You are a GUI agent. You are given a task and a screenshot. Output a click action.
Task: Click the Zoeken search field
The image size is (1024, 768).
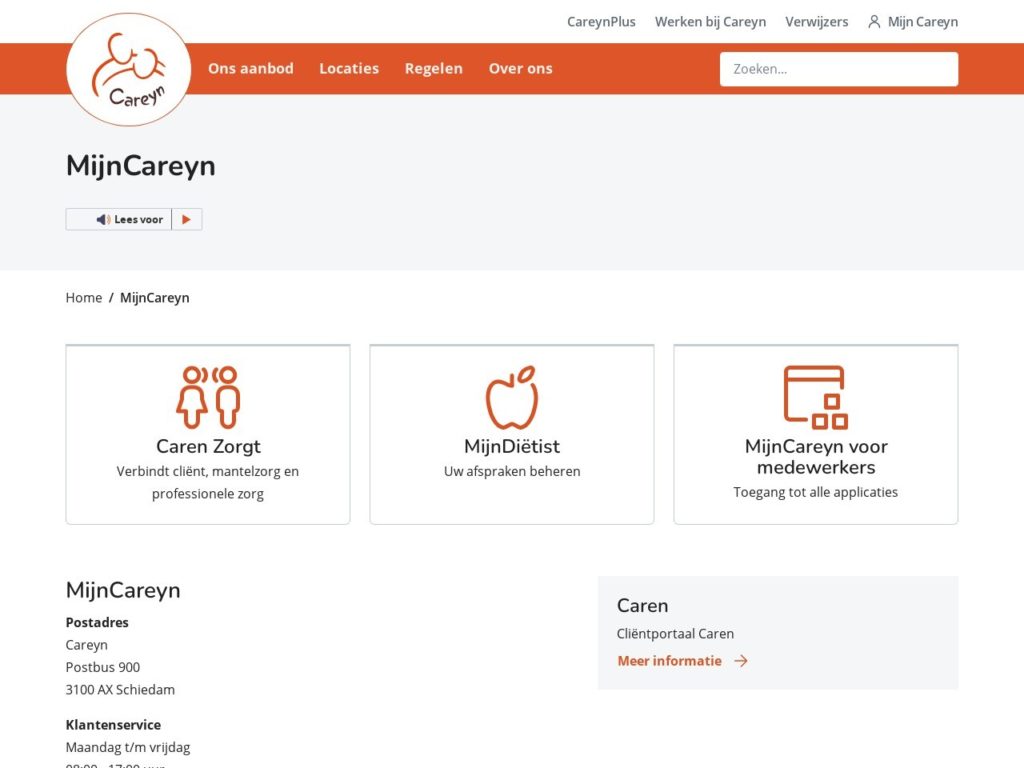point(838,69)
